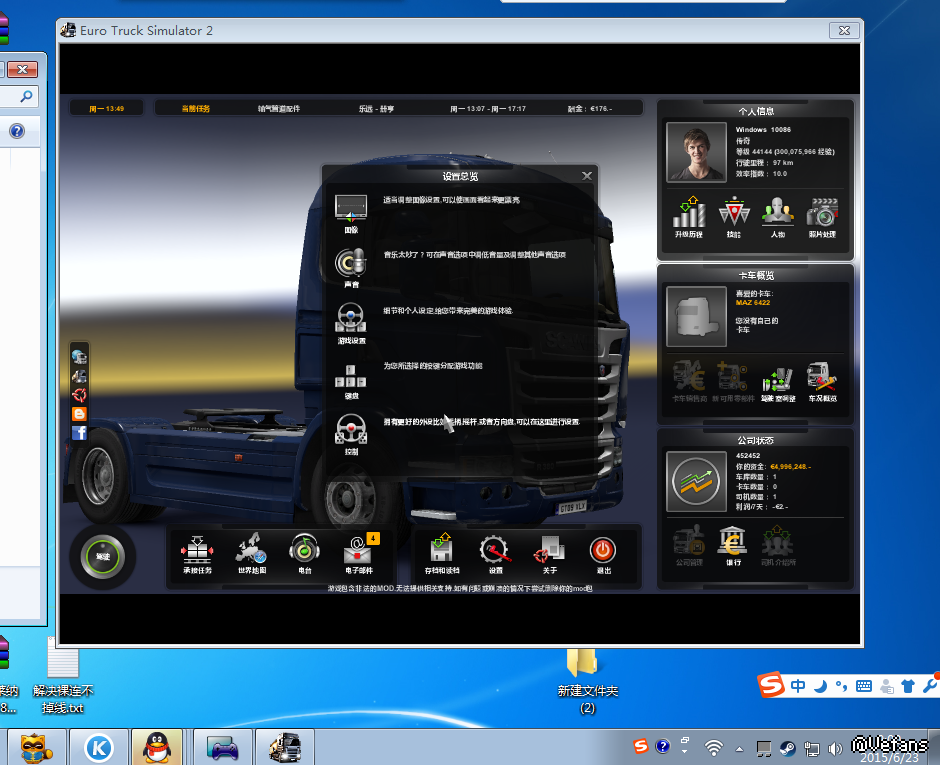
Task: Click the blue K app taskbar icon
Action: [99, 748]
